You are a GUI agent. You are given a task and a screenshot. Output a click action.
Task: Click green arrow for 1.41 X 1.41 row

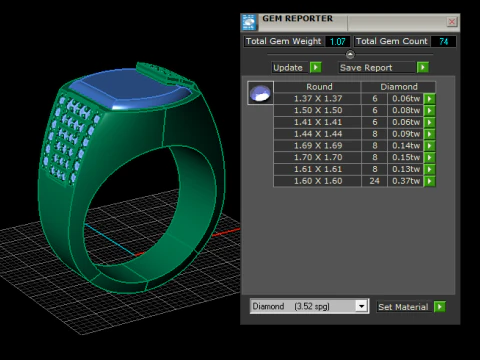click(x=430, y=122)
